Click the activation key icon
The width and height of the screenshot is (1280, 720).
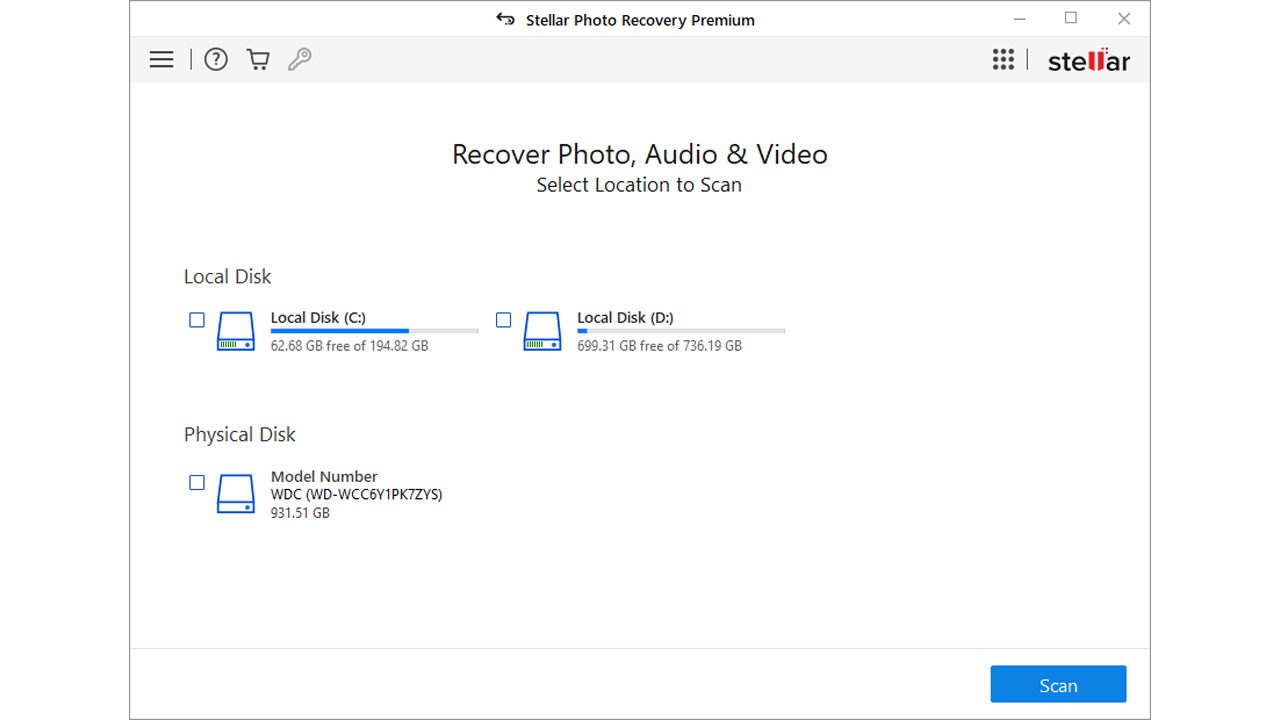[x=300, y=60]
